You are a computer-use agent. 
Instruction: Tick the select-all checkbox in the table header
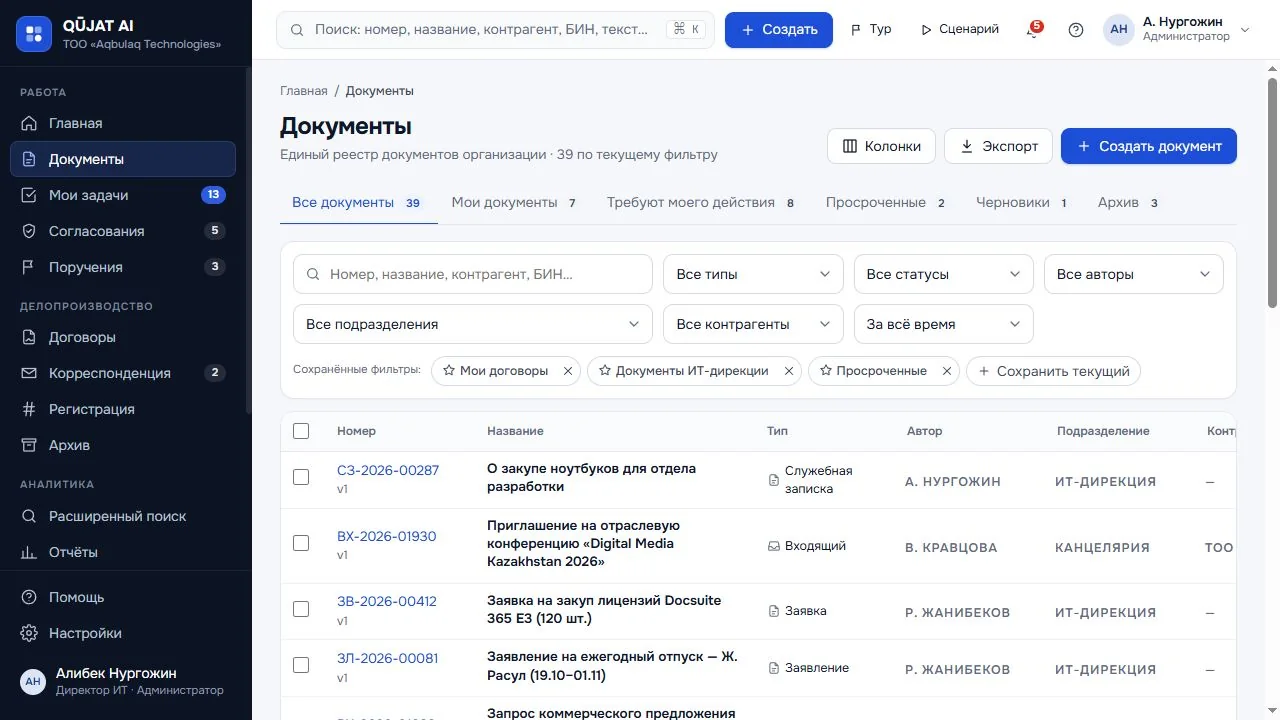[301, 431]
